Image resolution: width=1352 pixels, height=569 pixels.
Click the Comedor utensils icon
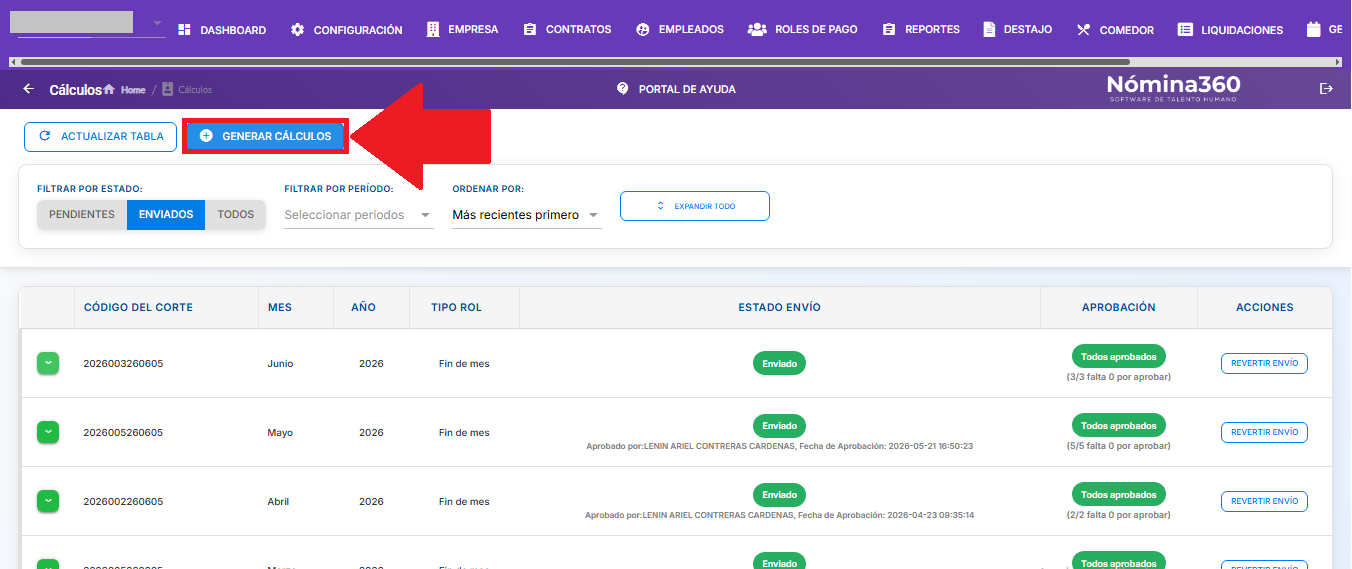coord(1084,30)
